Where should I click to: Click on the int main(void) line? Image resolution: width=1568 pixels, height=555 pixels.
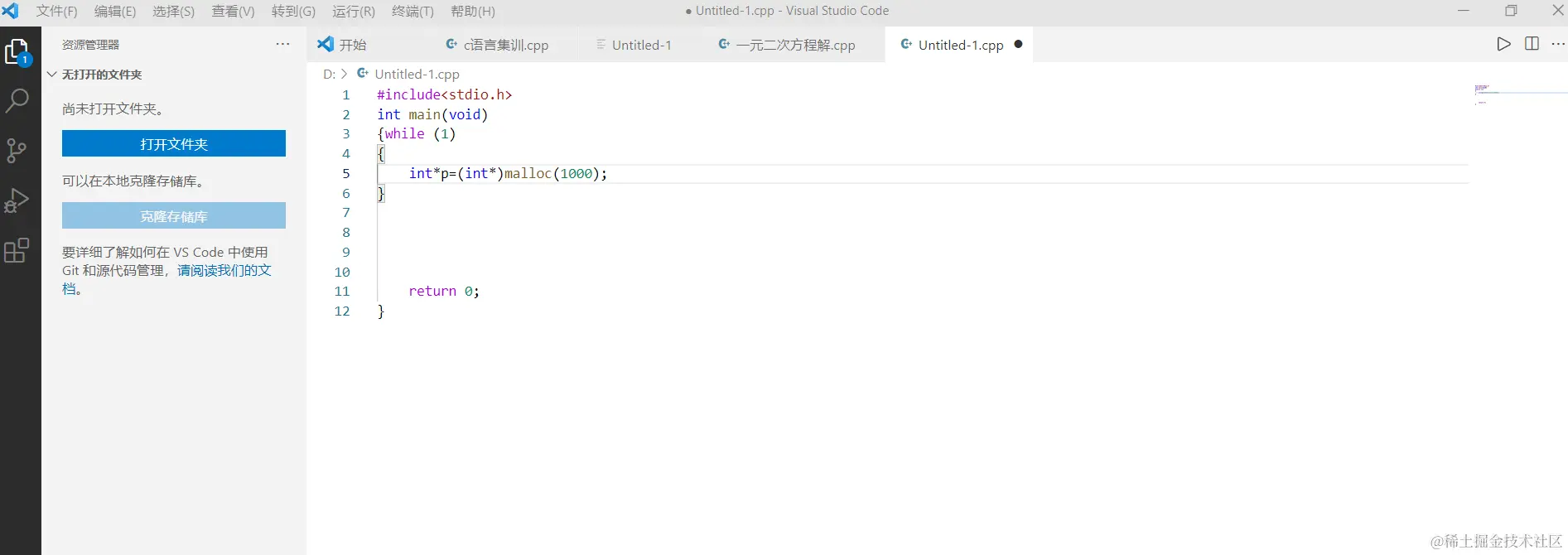(432, 114)
